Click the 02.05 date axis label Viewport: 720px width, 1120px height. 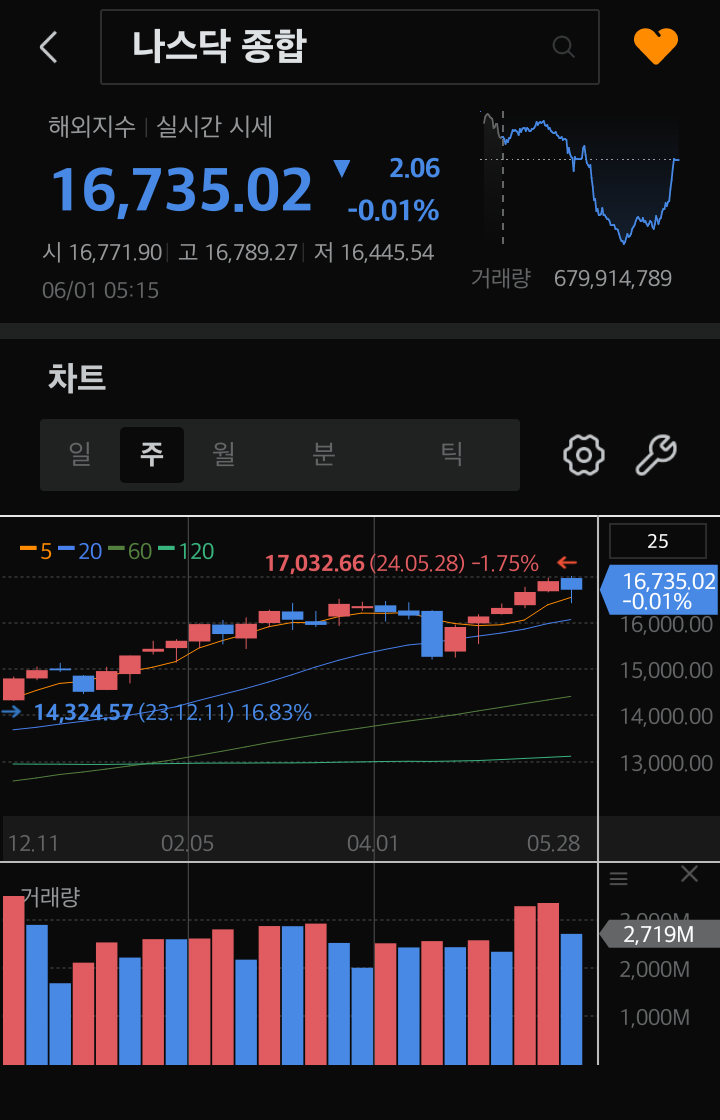pyautogui.click(x=187, y=844)
